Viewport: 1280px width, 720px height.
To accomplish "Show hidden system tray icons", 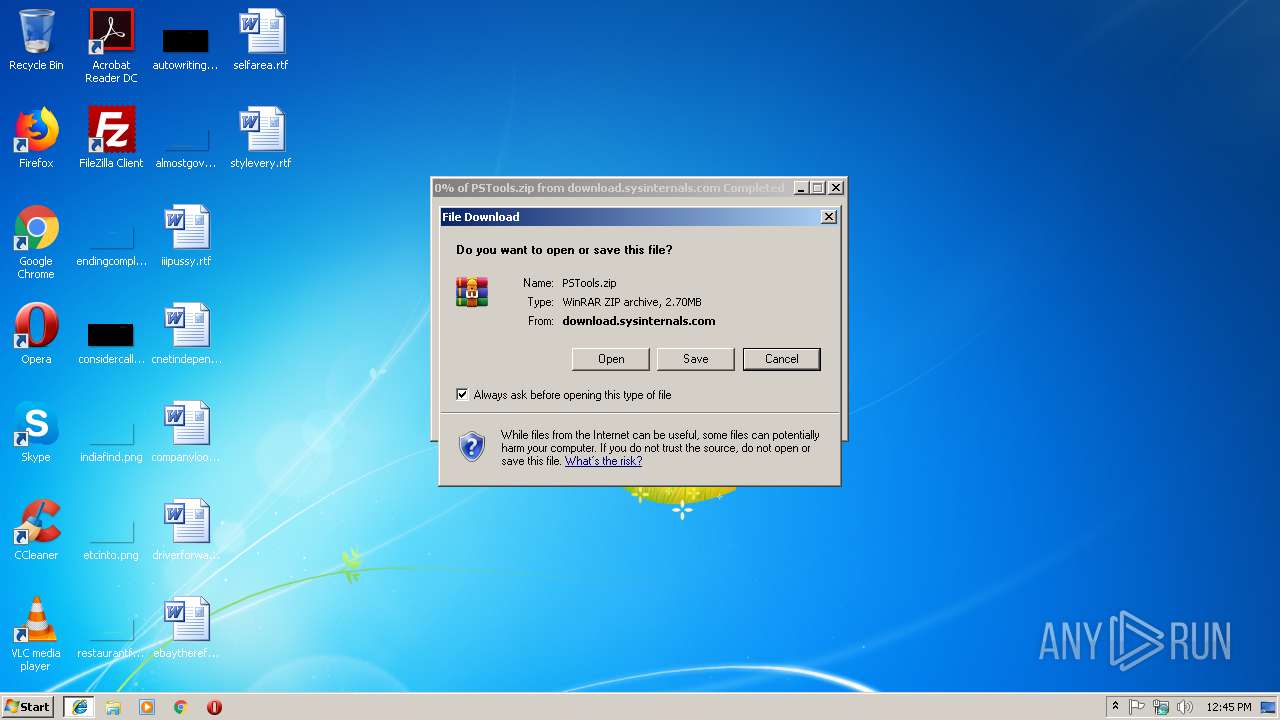I will pos(1115,707).
